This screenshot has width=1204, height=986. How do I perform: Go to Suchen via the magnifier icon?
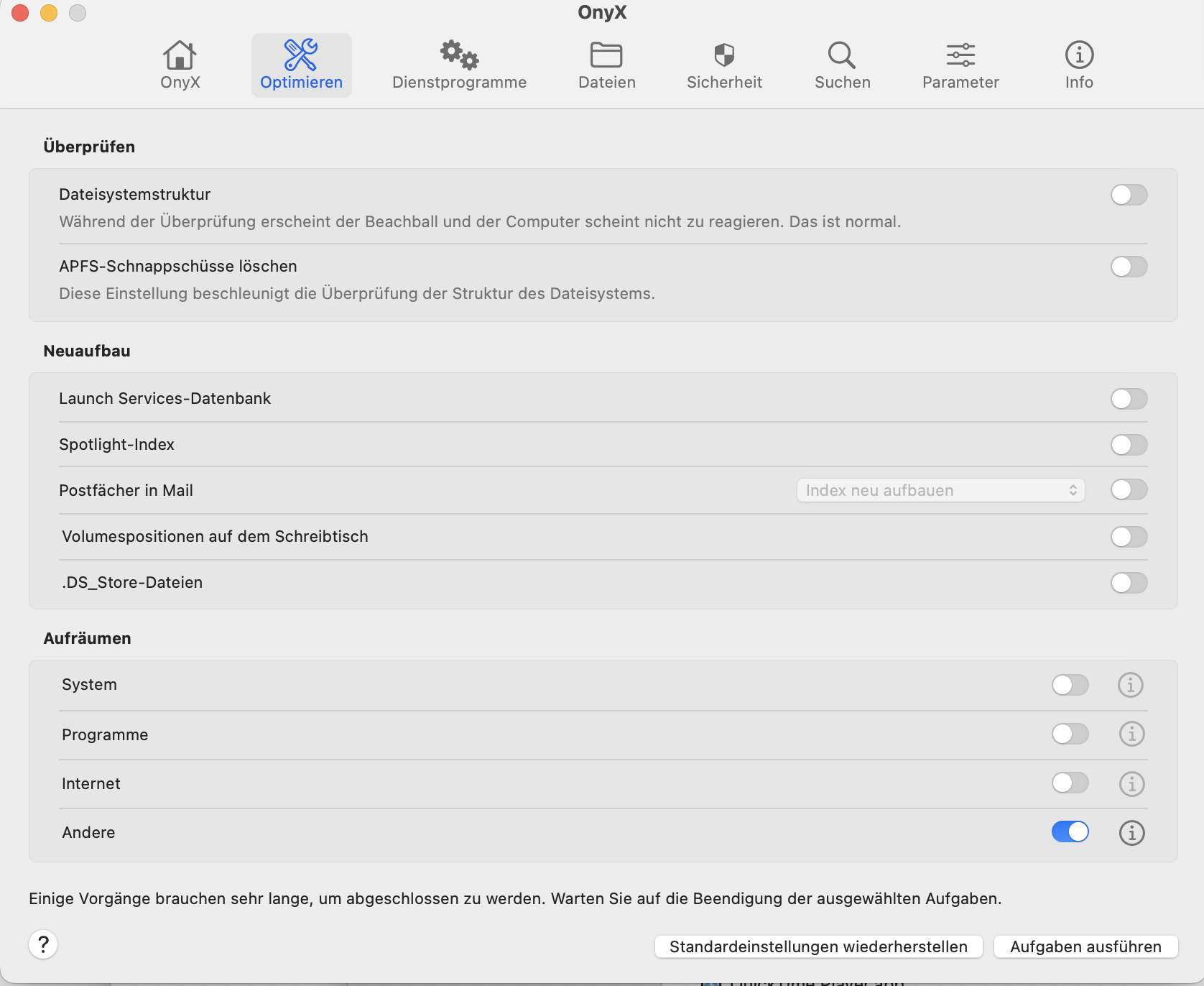[842, 55]
